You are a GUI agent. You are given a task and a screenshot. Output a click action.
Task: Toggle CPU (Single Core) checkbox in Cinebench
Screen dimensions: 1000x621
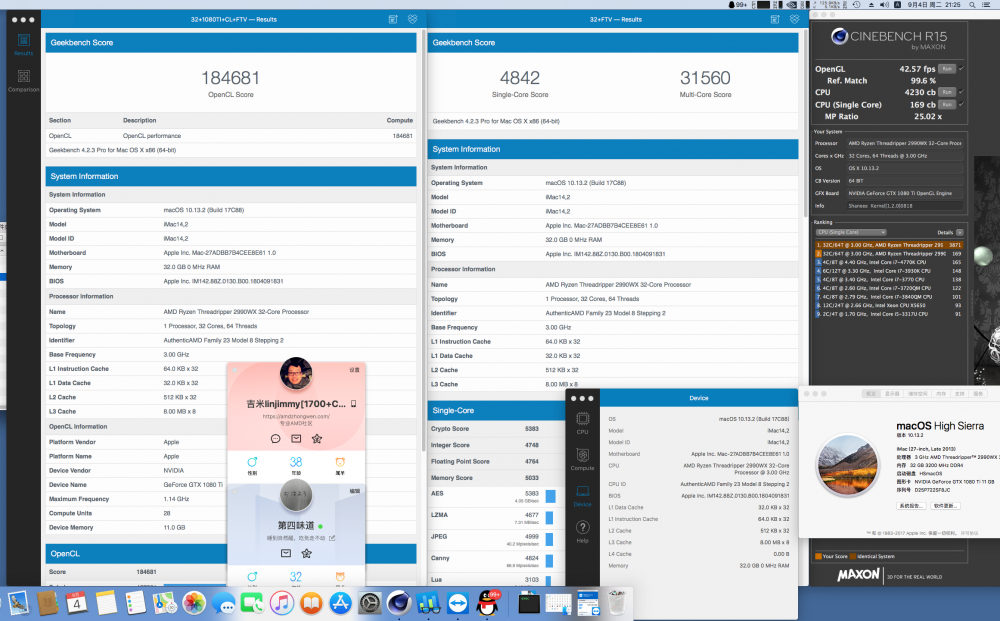pos(961,104)
